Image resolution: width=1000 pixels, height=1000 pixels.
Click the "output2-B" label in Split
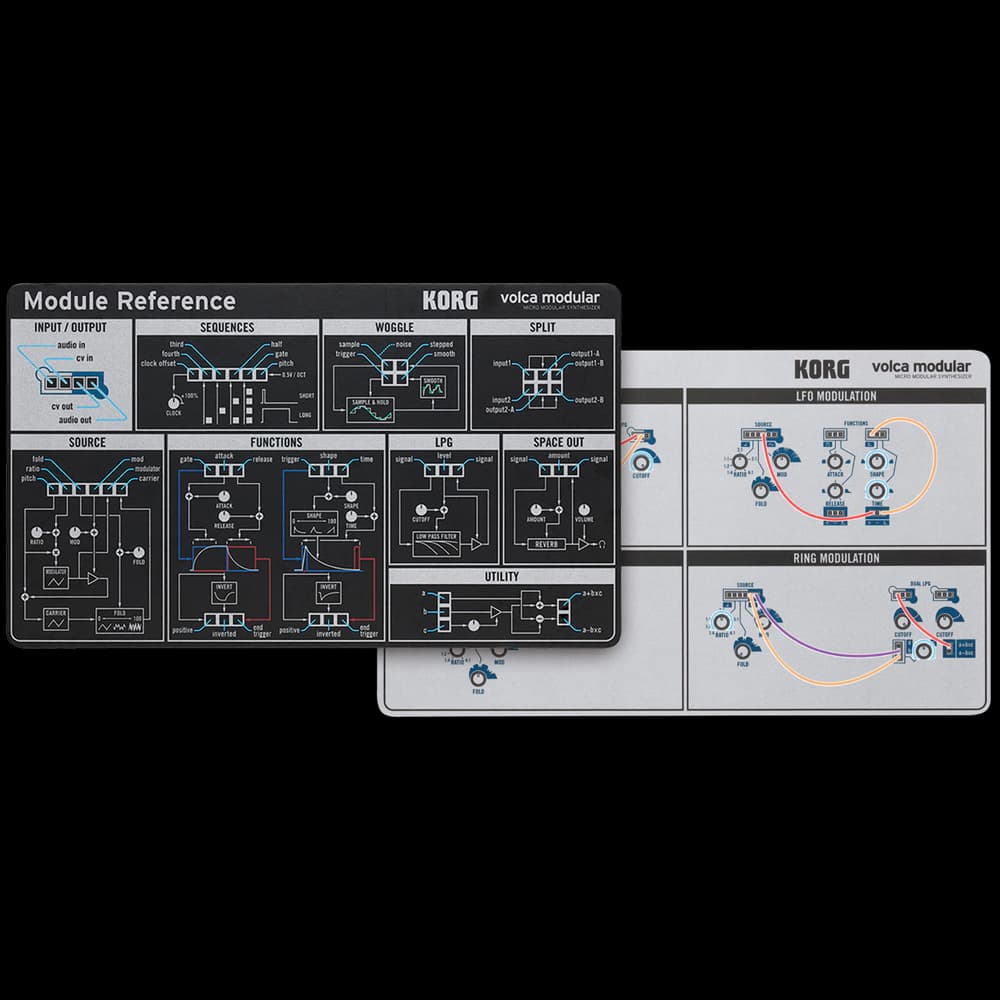589,400
